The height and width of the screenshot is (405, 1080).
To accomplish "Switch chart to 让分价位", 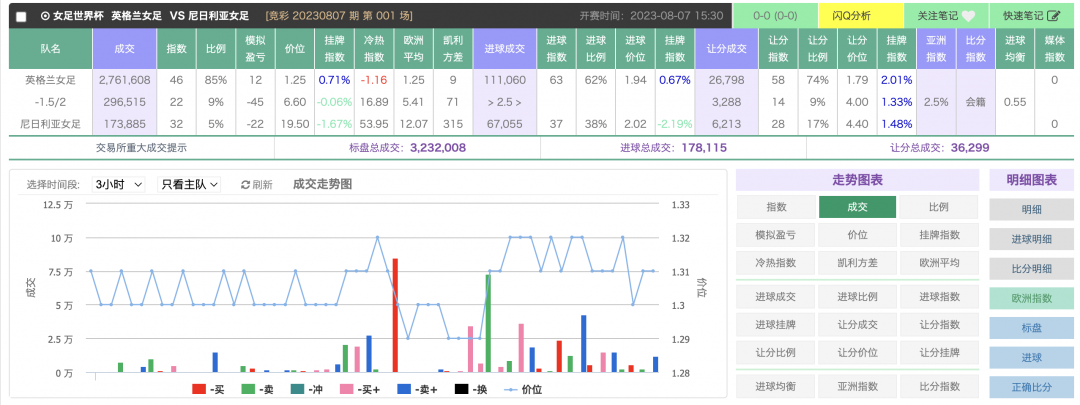I will pos(858,353).
